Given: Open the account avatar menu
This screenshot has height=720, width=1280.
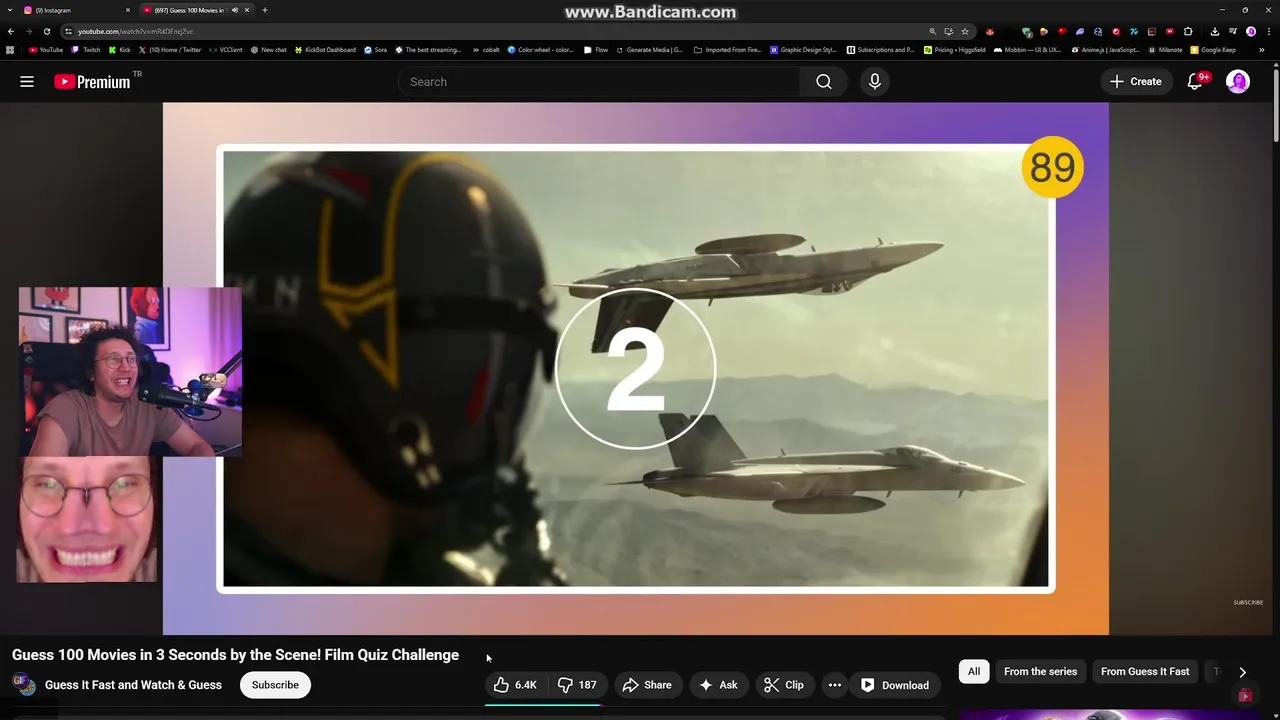Looking at the screenshot, I should click(1238, 82).
